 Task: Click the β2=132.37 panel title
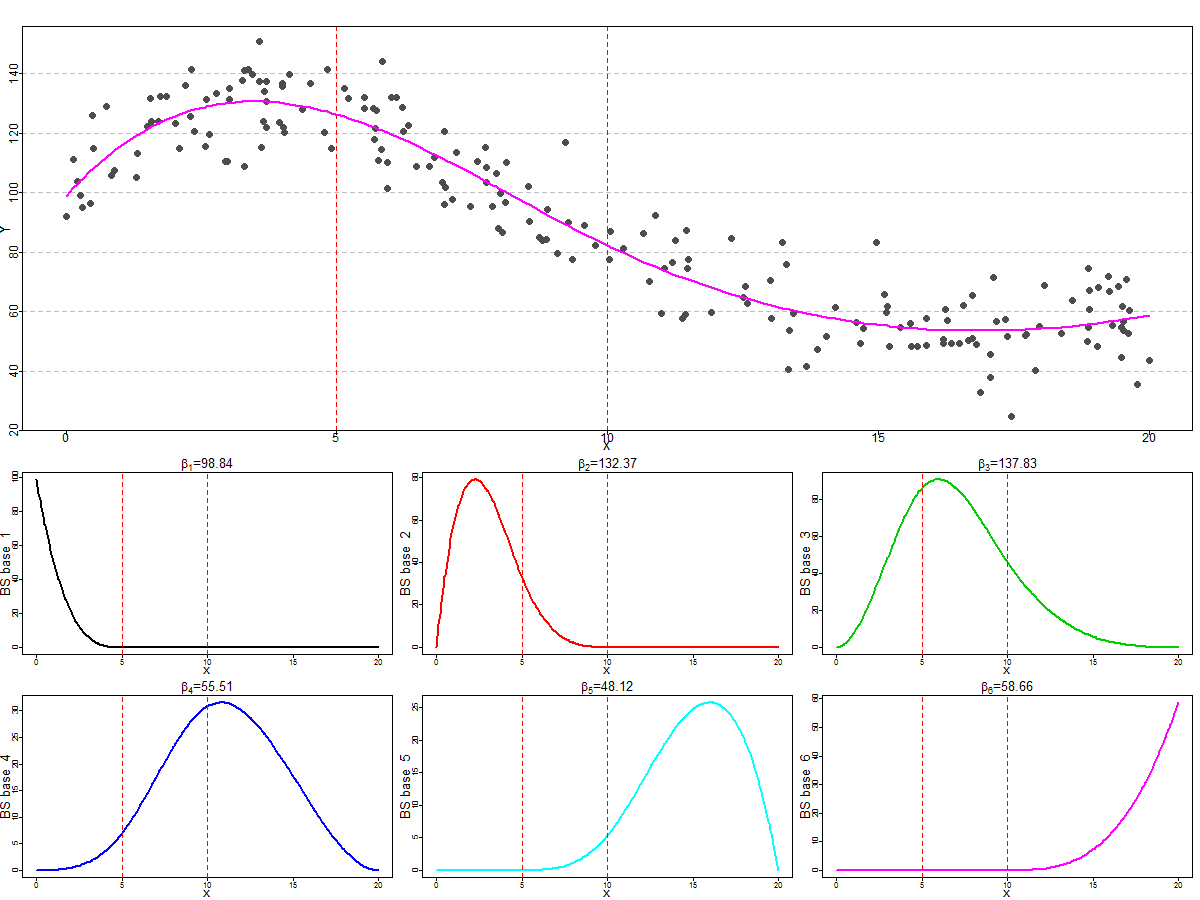point(606,464)
